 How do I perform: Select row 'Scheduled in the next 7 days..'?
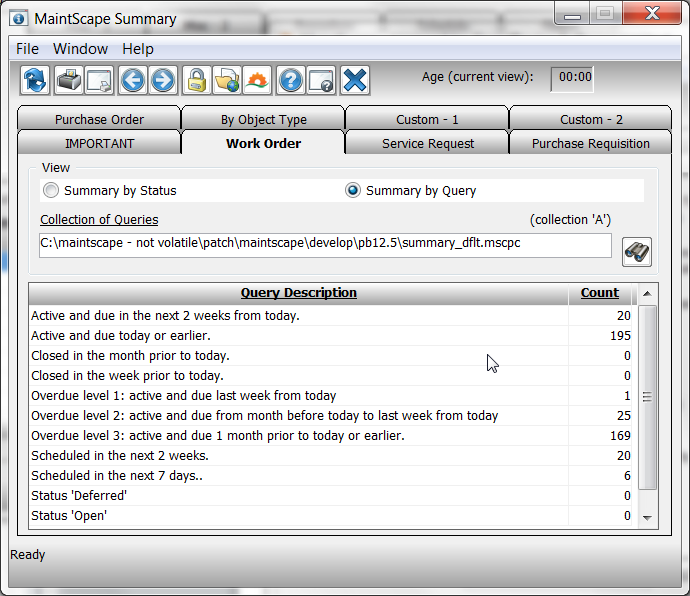(330, 476)
